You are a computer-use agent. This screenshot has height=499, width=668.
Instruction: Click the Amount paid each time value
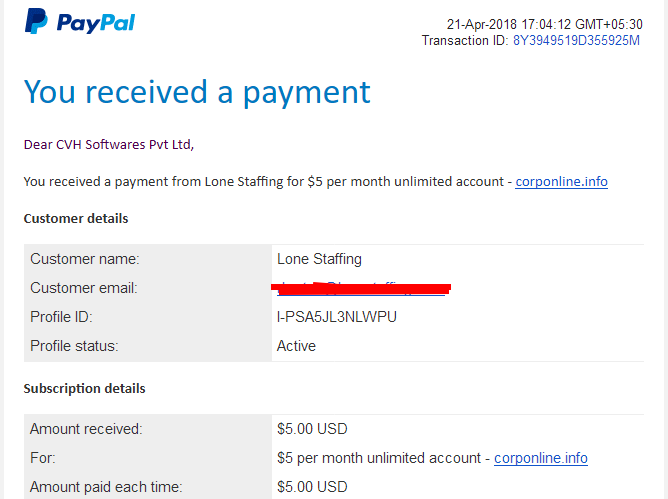312,487
